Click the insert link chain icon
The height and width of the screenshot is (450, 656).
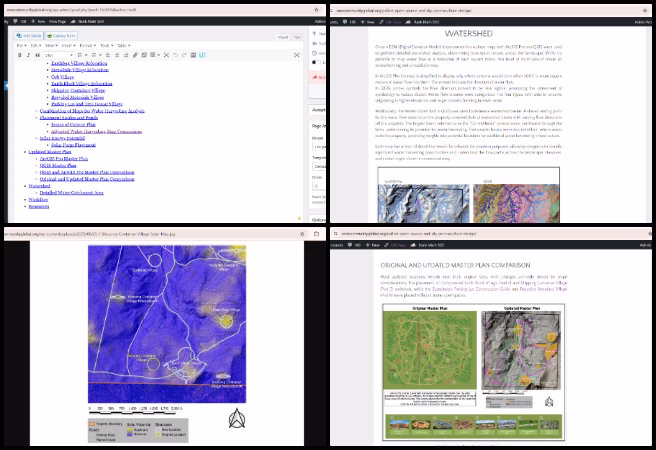pyautogui.click(x=135, y=55)
